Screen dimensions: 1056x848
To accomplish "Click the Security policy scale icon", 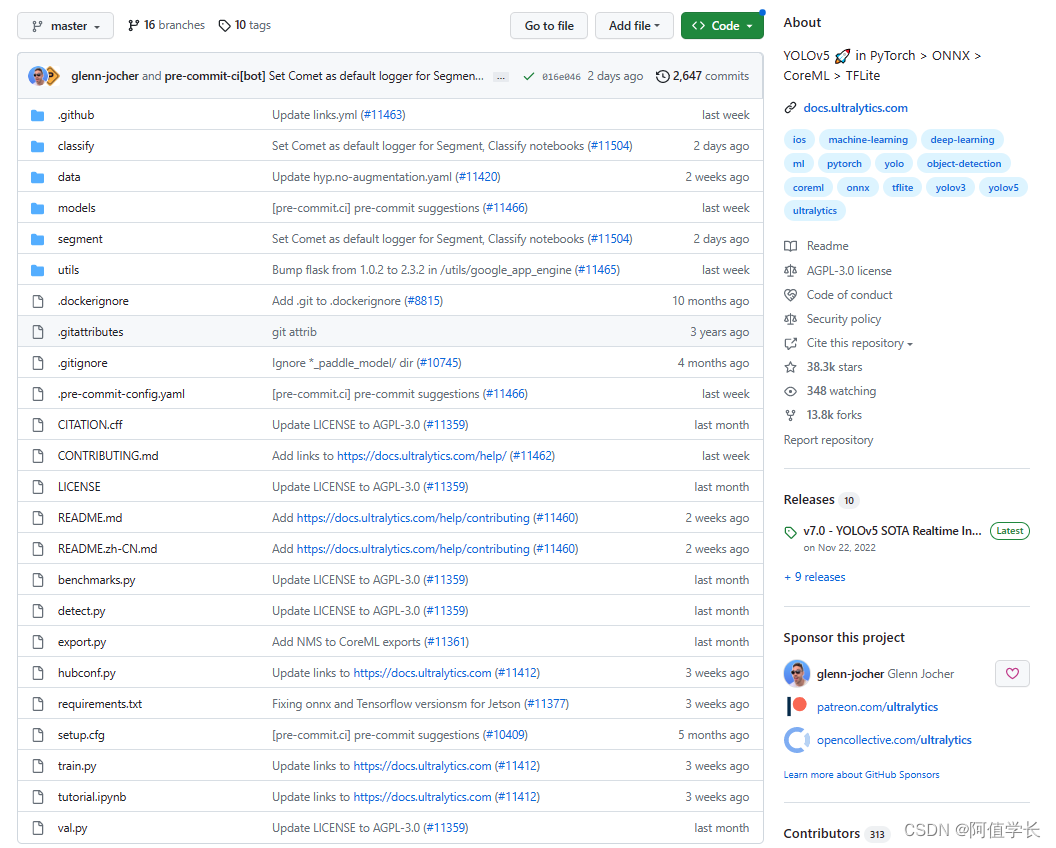I will (x=791, y=319).
